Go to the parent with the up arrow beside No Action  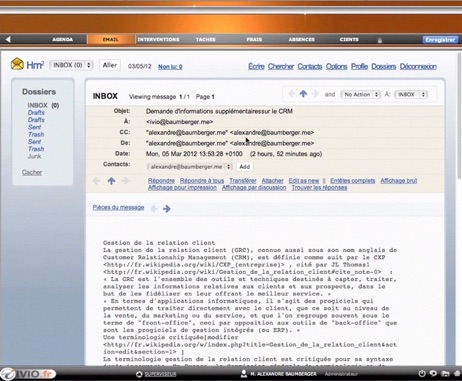[x=303, y=94]
